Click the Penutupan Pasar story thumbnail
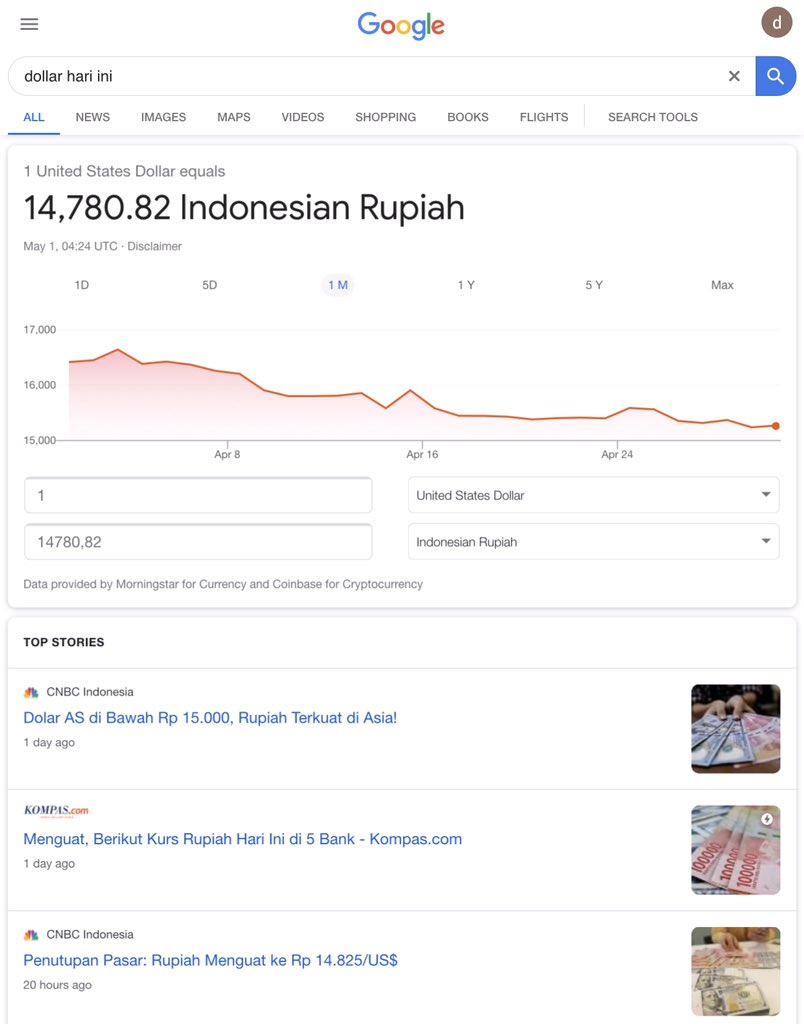Image resolution: width=804 pixels, height=1024 pixels. tap(735, 972)
